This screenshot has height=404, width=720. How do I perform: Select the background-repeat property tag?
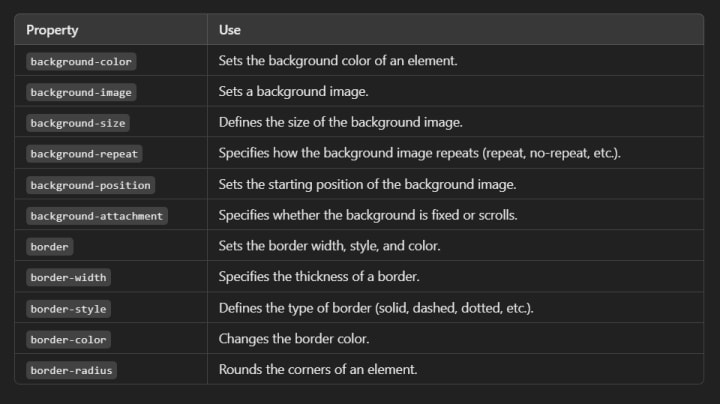[x=84, y=154]
